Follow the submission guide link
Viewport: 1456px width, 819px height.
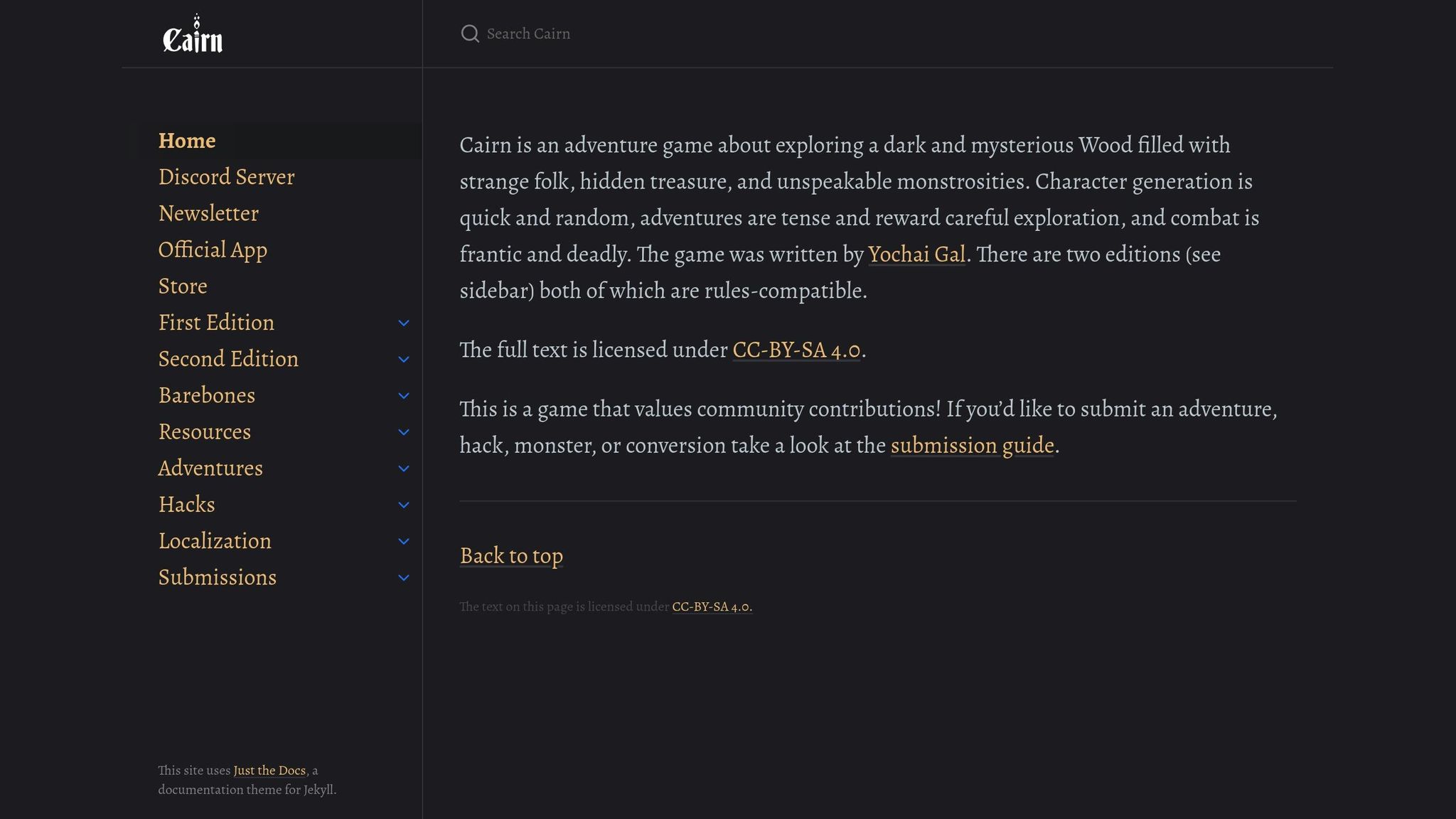[x=972, y=446]
